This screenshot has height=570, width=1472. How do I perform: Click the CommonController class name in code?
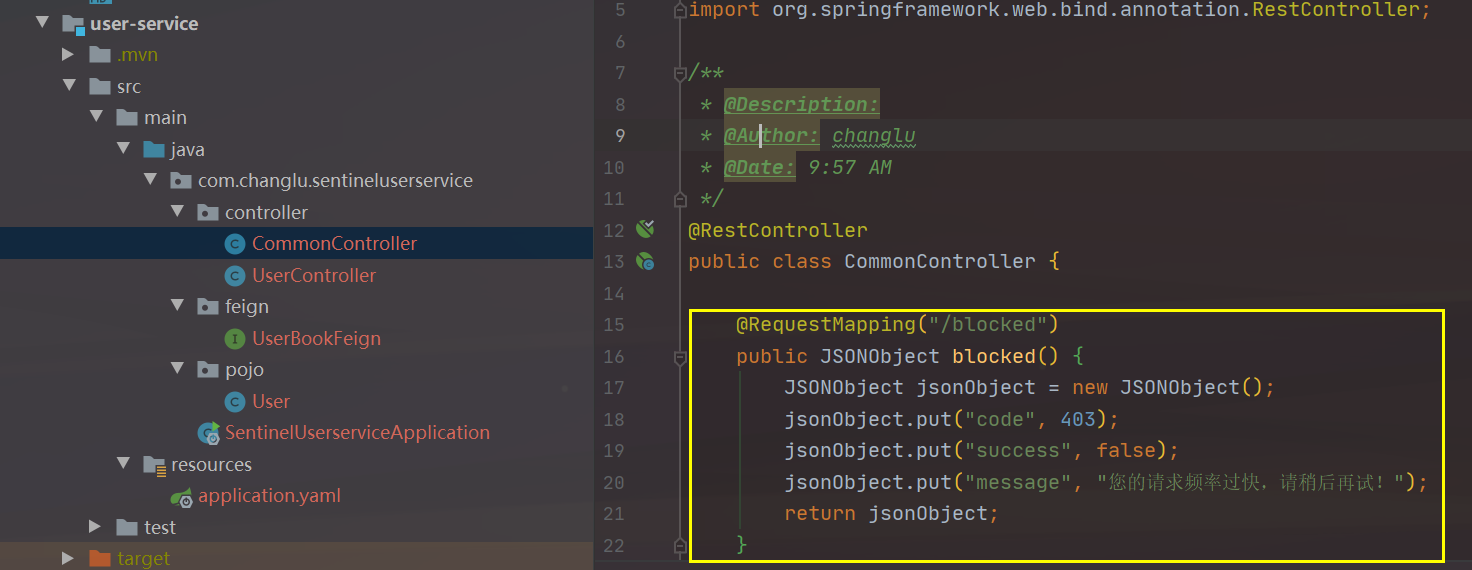(940, 261)
